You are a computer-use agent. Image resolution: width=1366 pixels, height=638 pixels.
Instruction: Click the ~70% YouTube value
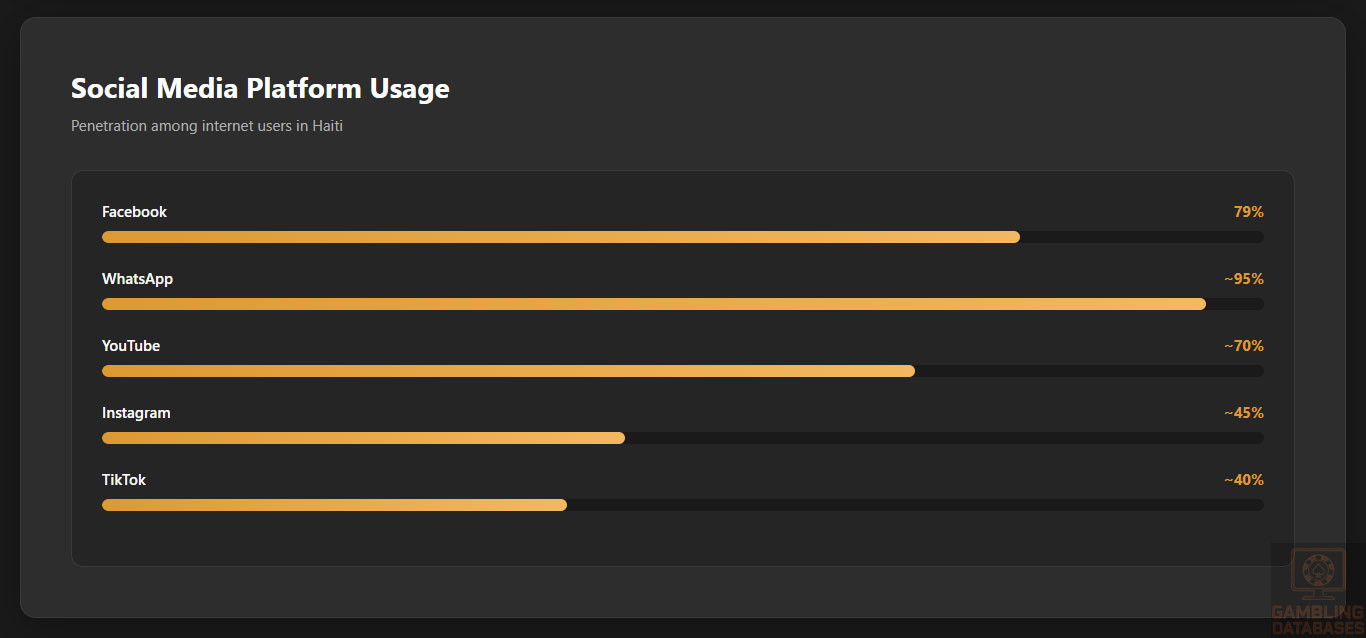point(1244,346)
